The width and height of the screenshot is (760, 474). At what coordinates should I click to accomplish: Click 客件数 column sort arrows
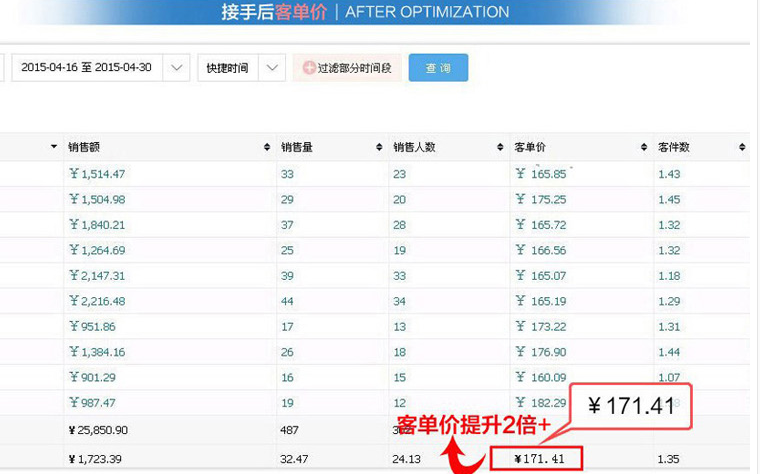[741, 147]
